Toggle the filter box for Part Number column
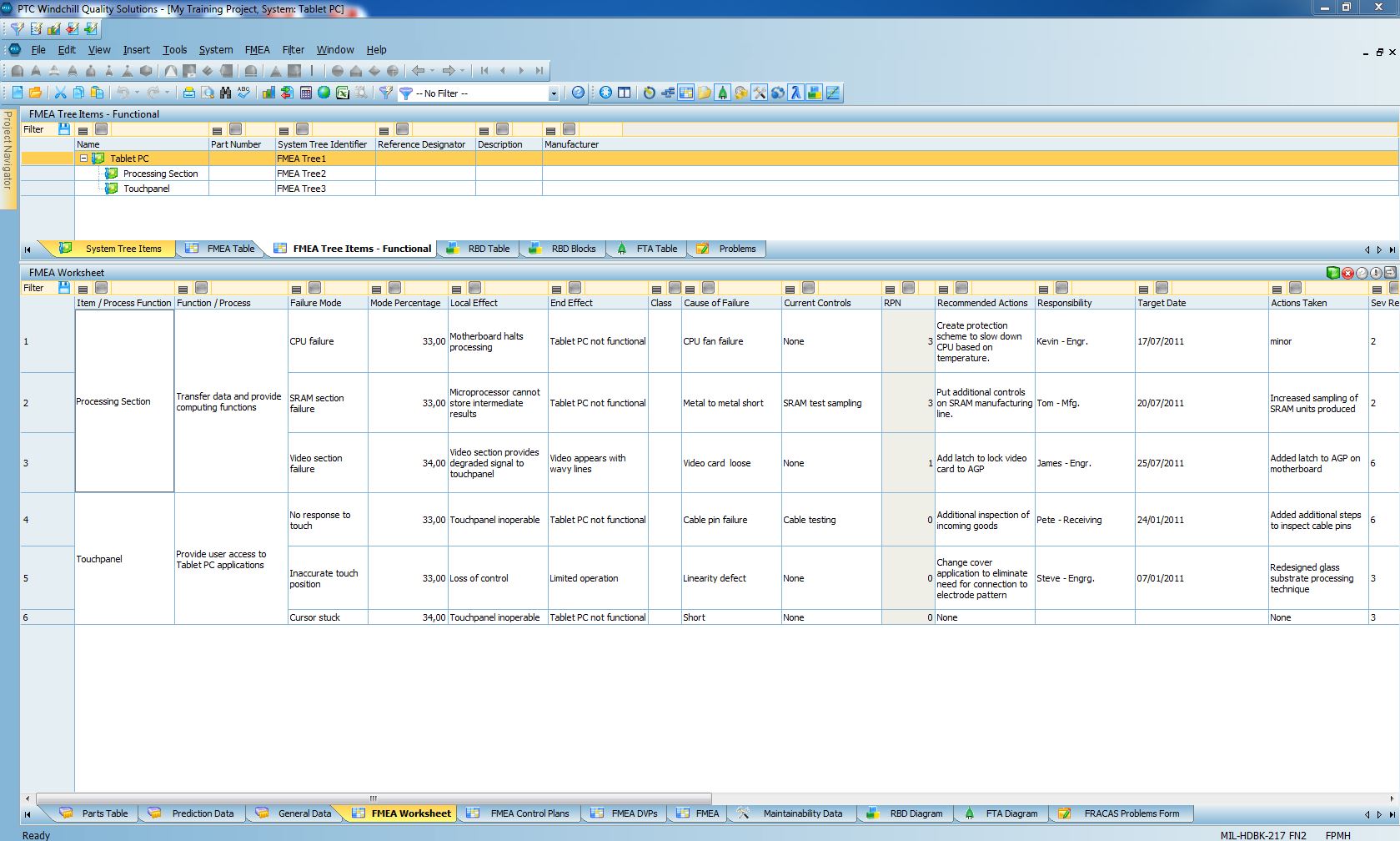This screenshot has width=1400, height=841. click(236, 129)
